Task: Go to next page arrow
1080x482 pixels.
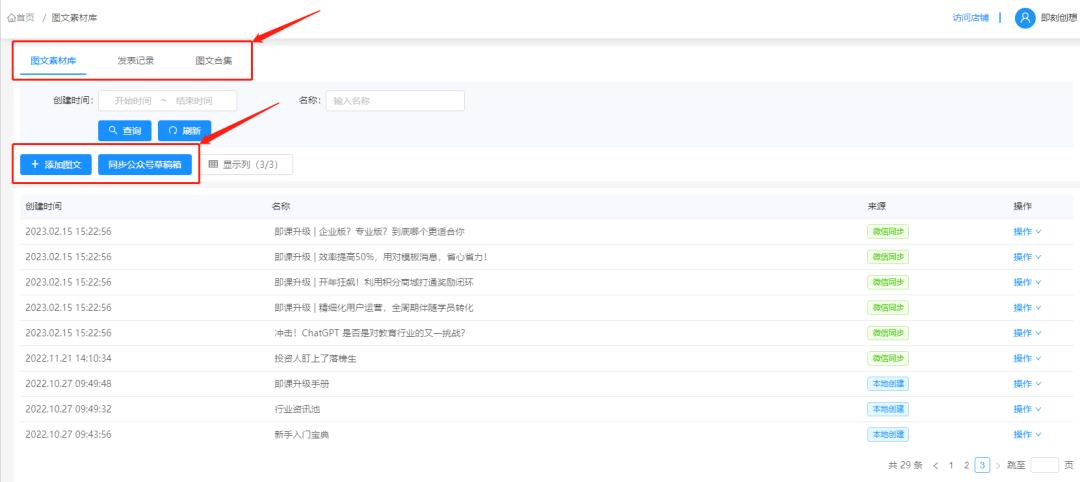Action: (998, 465)
